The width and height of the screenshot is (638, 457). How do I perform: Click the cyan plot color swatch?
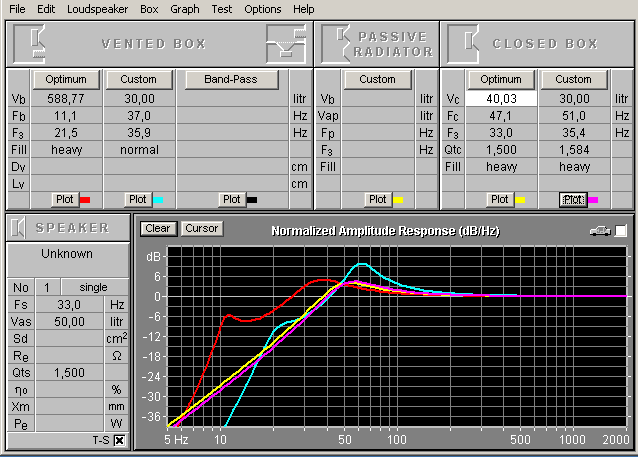tap(158, 200)
